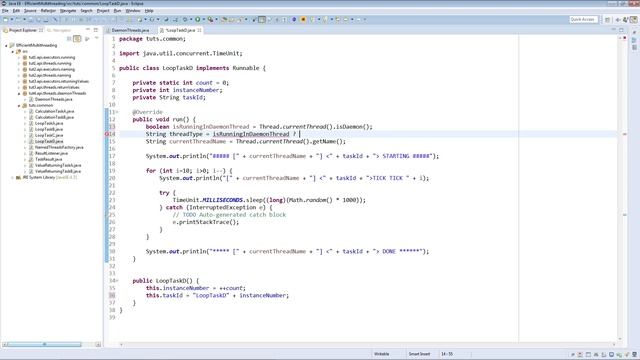Click the green Run button in toolbar

[198, 19]
